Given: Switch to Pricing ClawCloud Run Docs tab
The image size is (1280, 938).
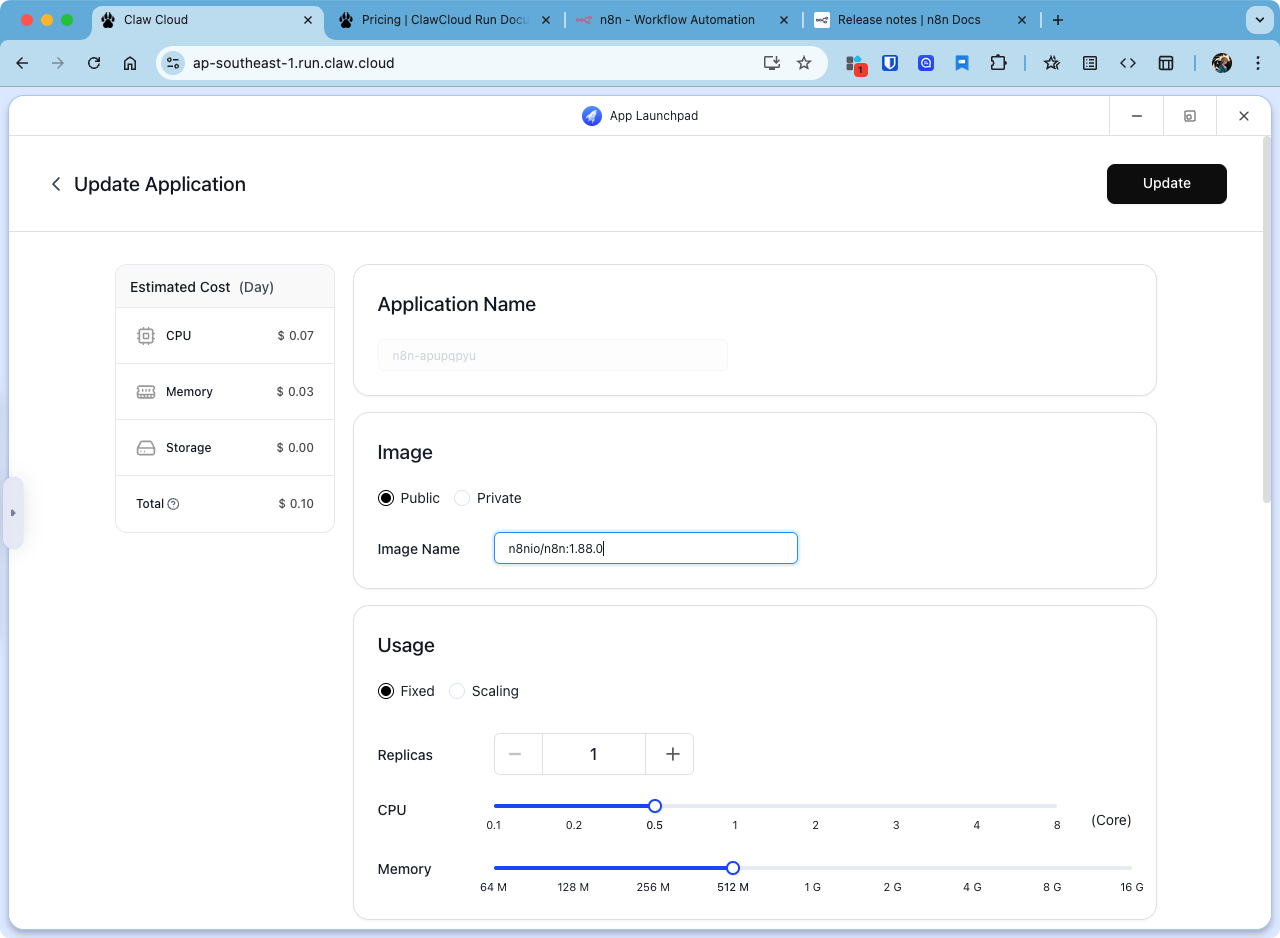Looking at the screenshot, I should point(446,20).
